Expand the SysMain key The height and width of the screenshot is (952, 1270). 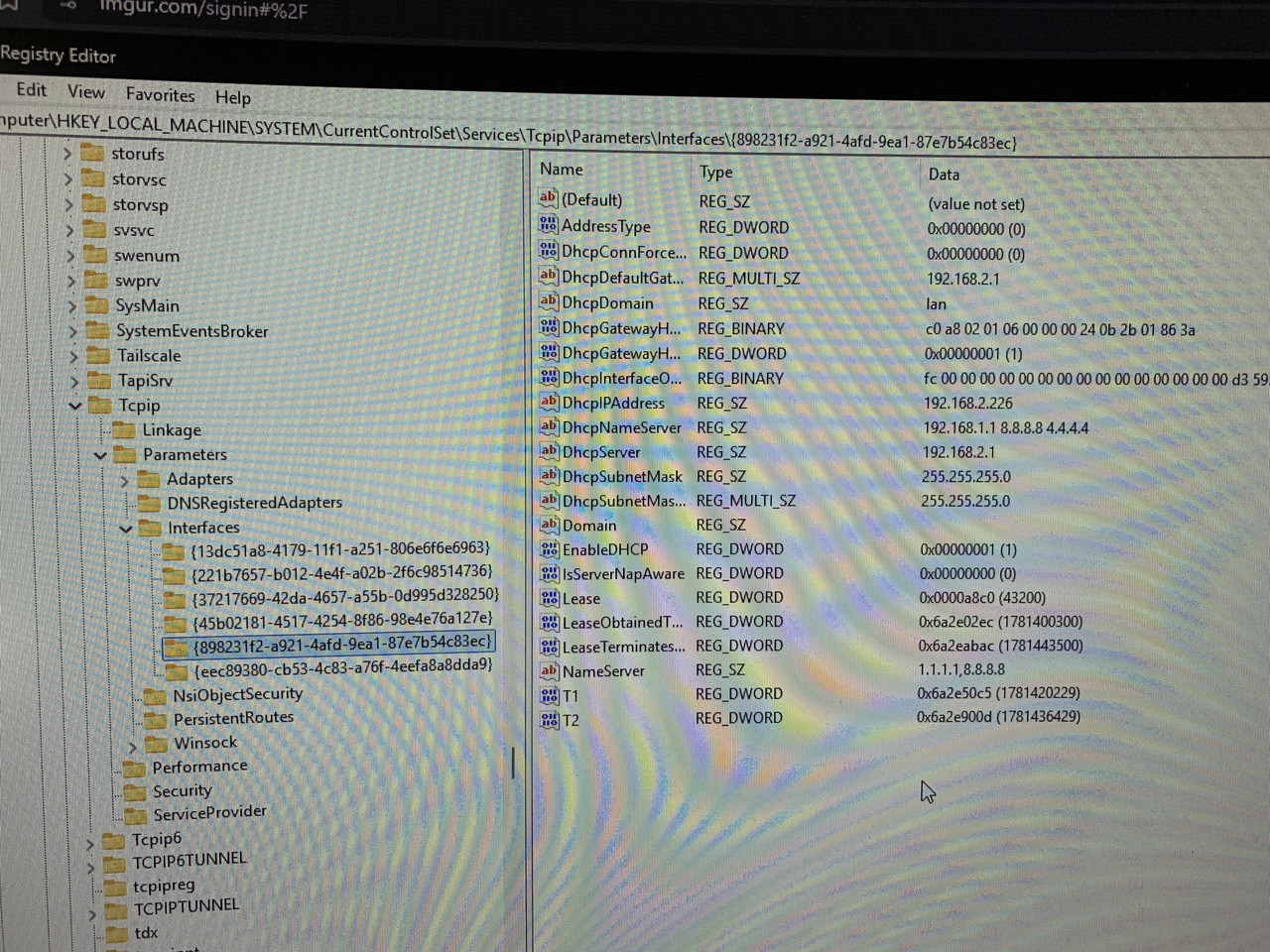coord(72,305)
